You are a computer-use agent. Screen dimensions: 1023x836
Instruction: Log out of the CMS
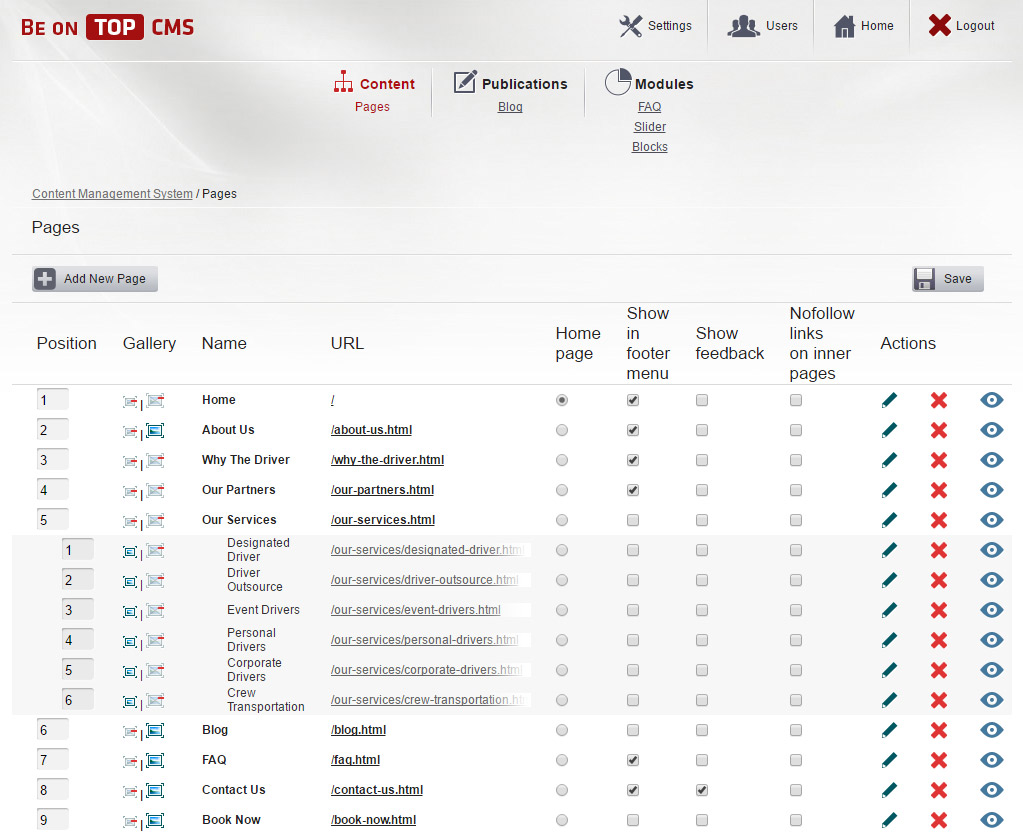tap(961, 26)
